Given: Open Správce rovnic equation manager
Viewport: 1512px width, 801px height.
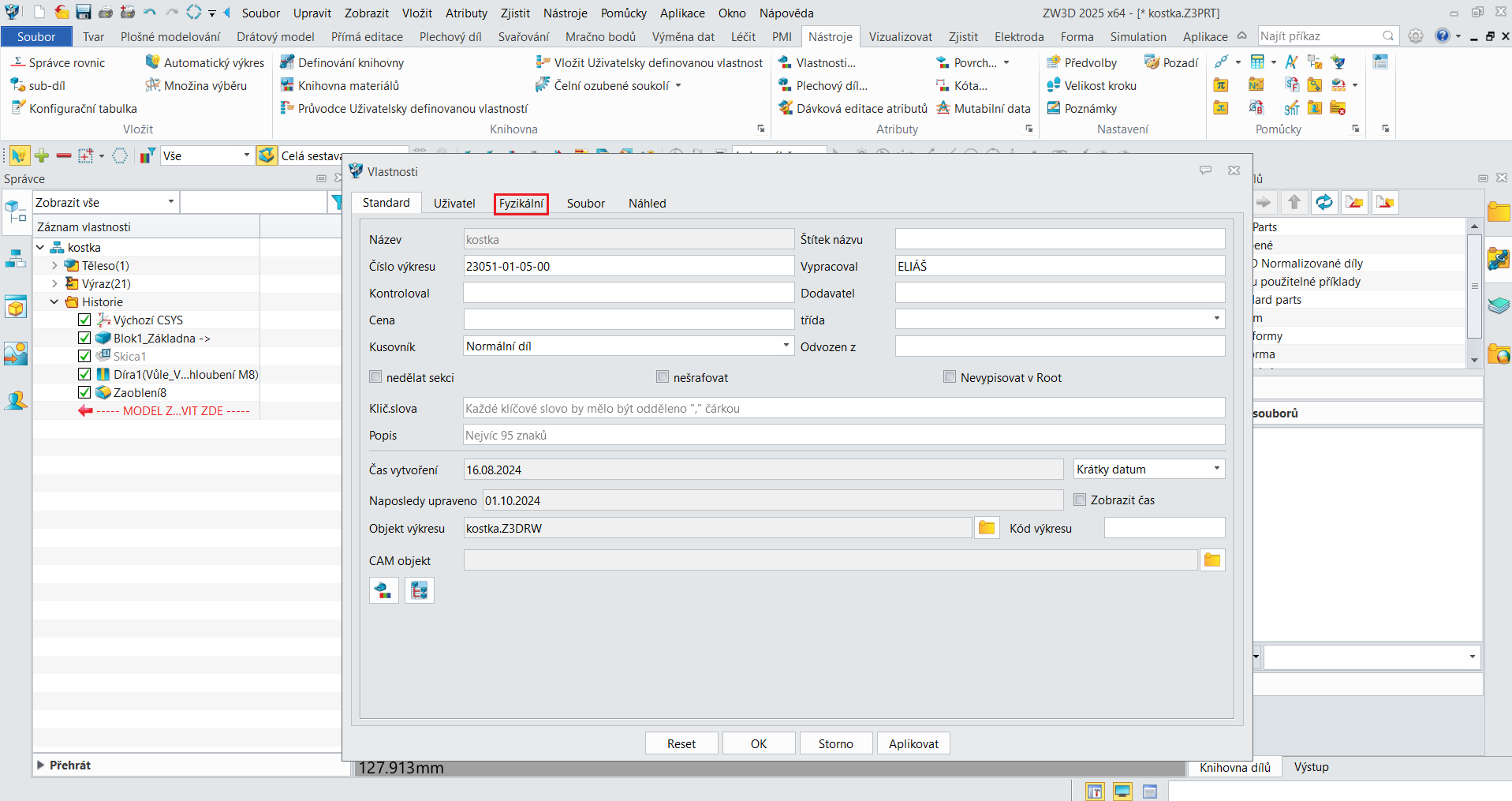Looking at the screenshot, I should [x=58, y=63].
